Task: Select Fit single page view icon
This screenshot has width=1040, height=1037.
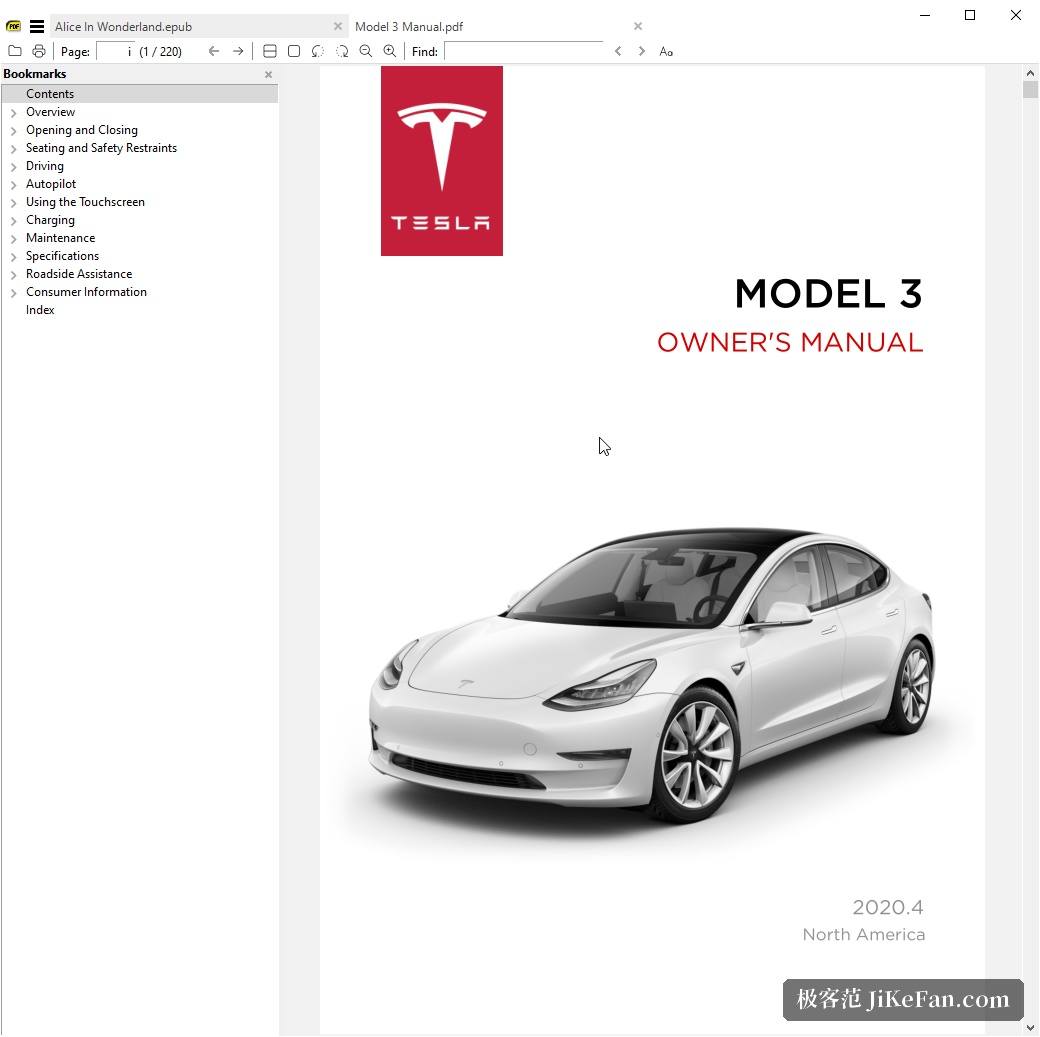Action: (294, 51)
